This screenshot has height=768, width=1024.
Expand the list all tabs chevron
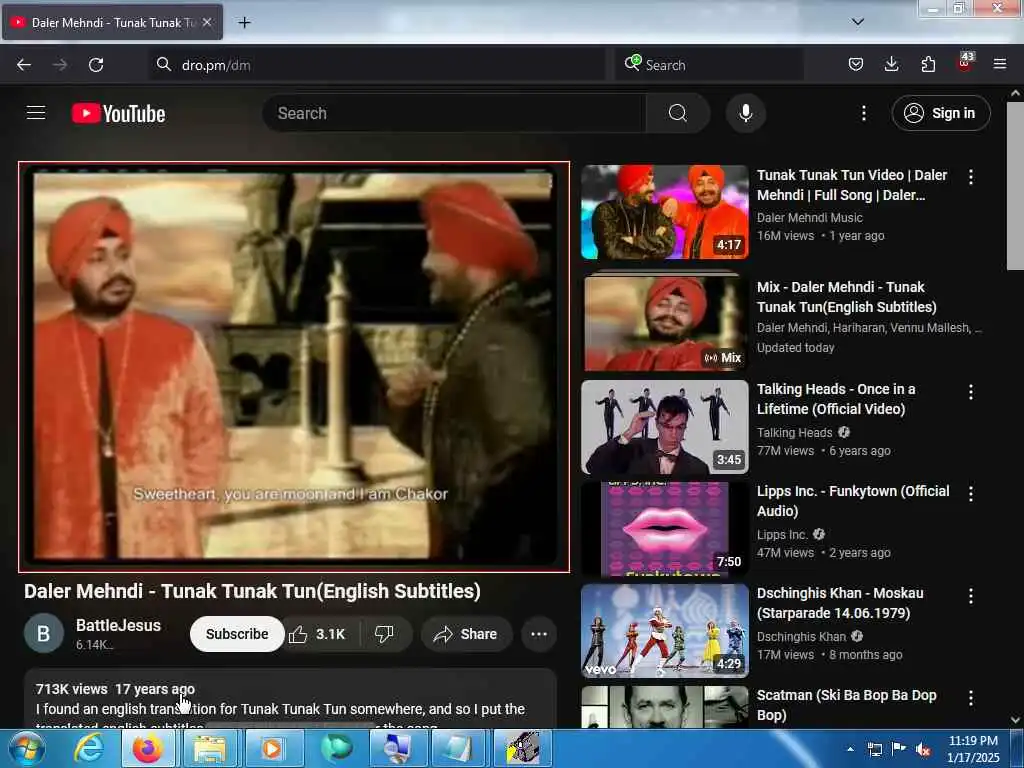tap(858, 22)
